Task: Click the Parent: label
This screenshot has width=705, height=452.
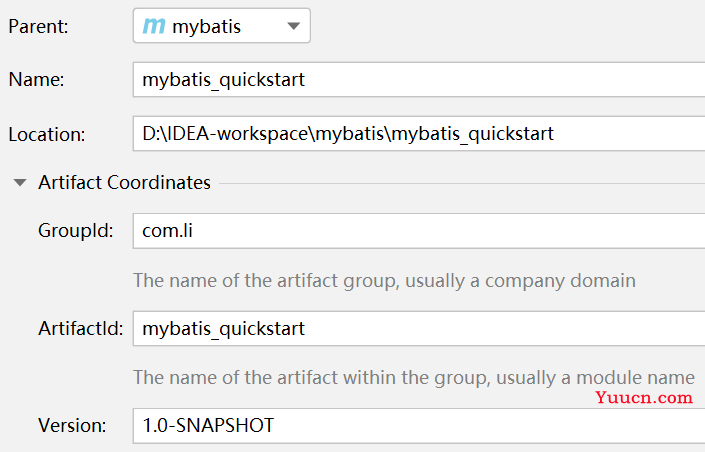Action: 38,27
